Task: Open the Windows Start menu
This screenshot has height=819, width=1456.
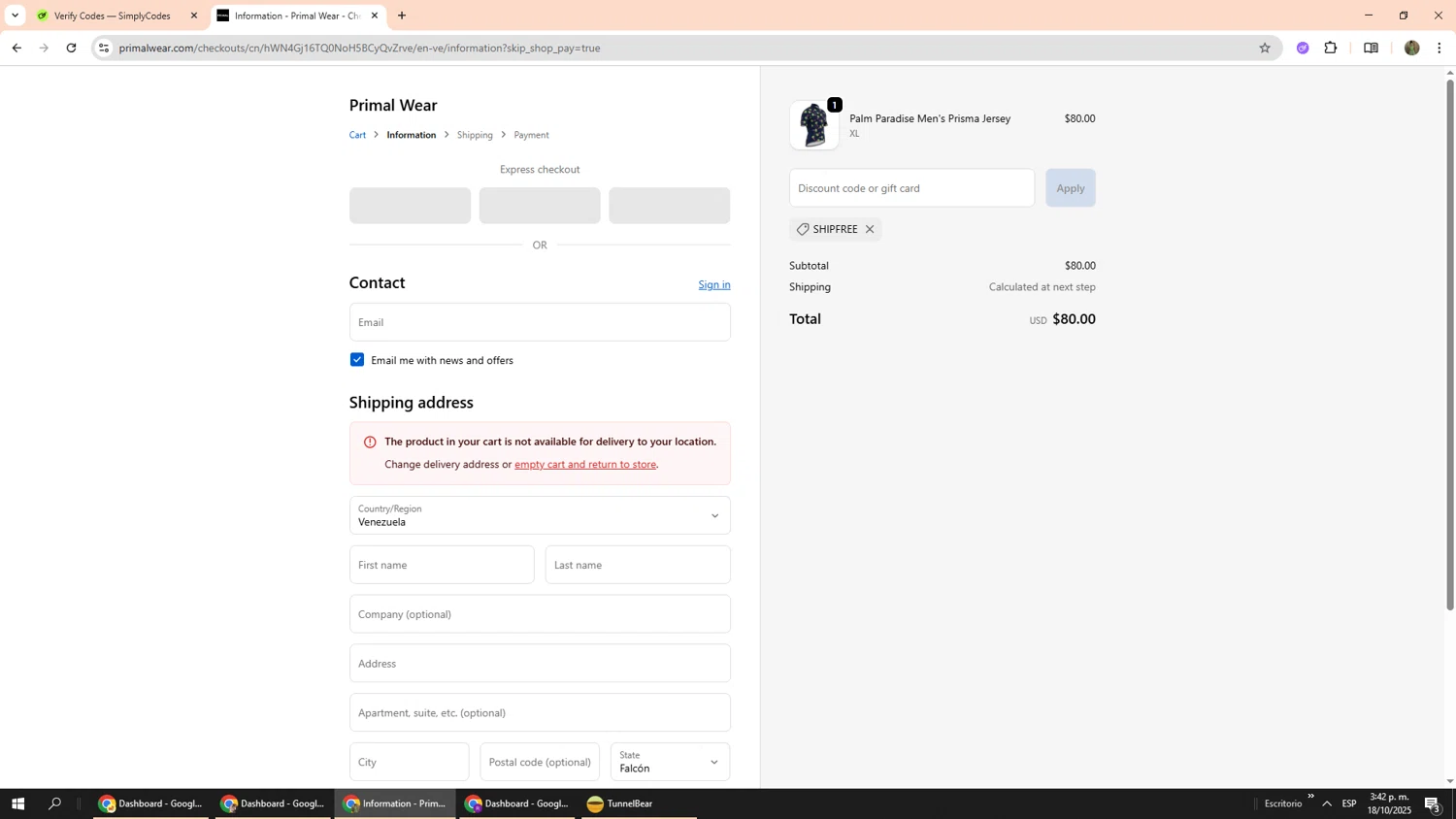Action: click(x=17, y=803)
